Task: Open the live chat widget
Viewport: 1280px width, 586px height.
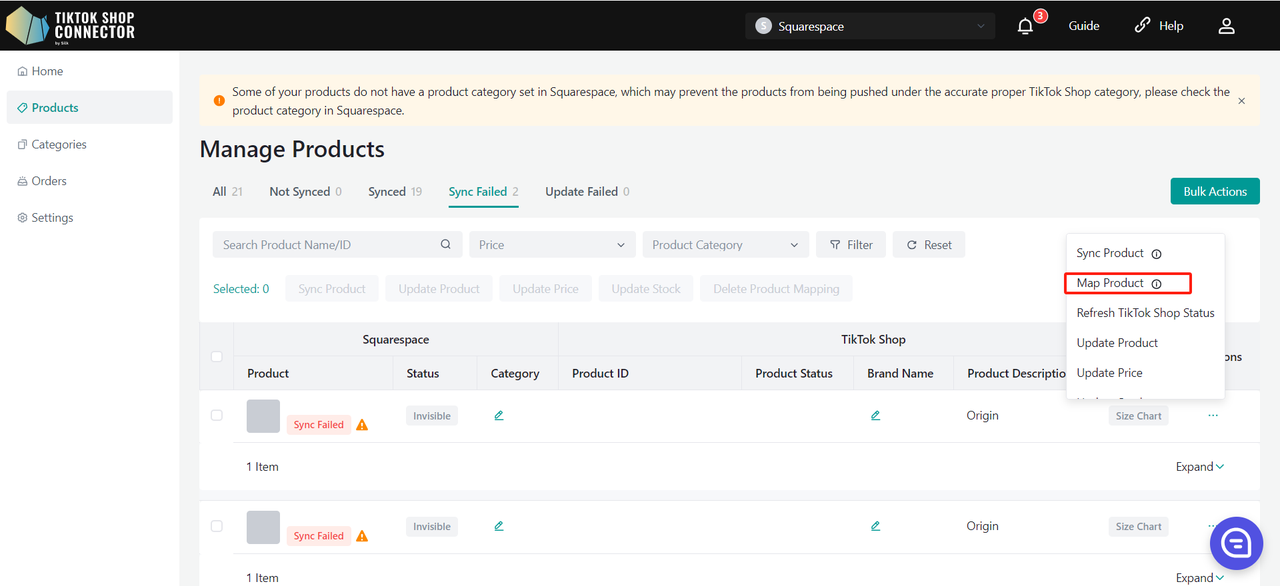Action: 1236,544
